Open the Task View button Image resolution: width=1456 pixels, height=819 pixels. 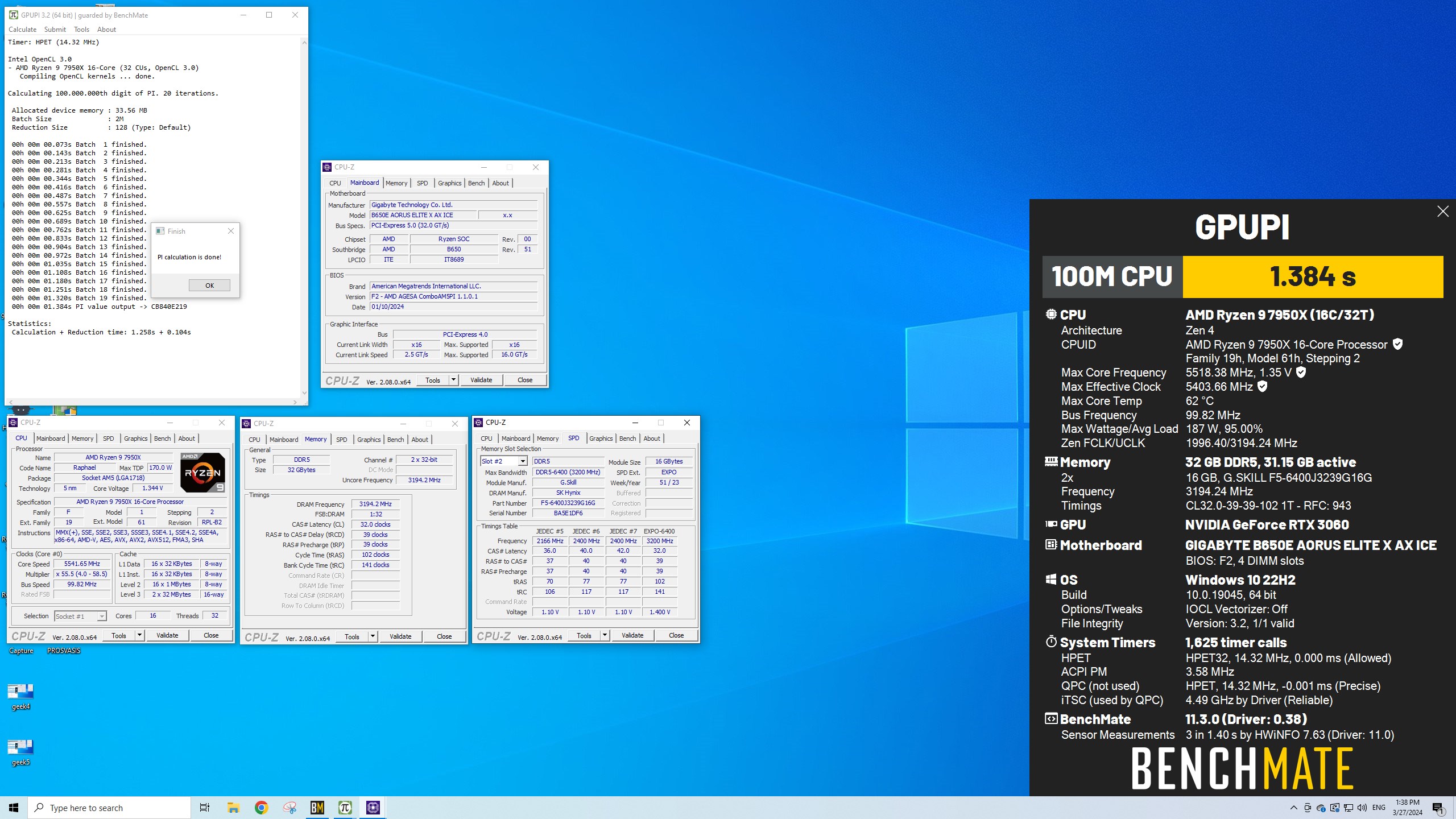click(205, 808)
